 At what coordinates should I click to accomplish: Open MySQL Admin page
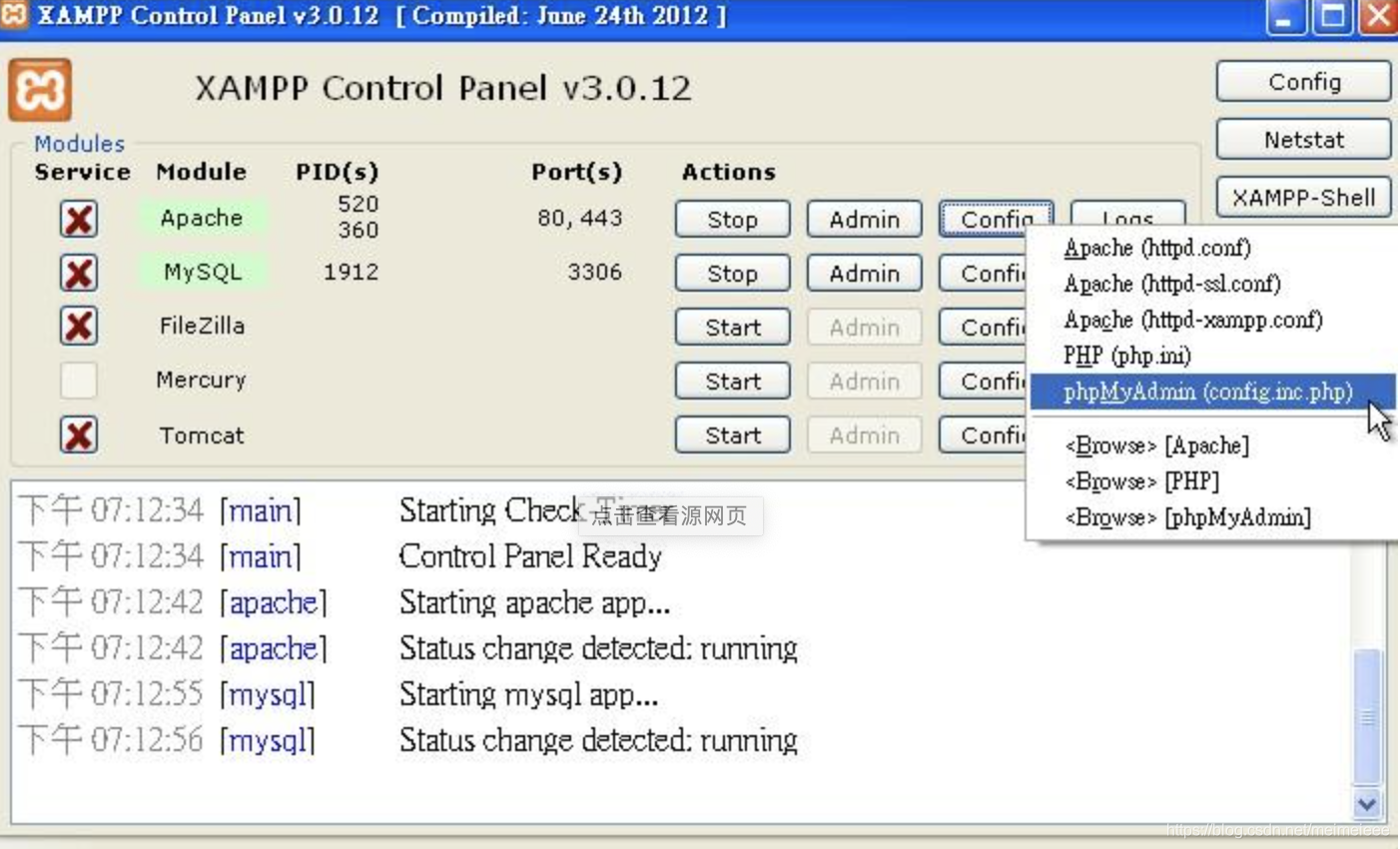pos(864,274)
